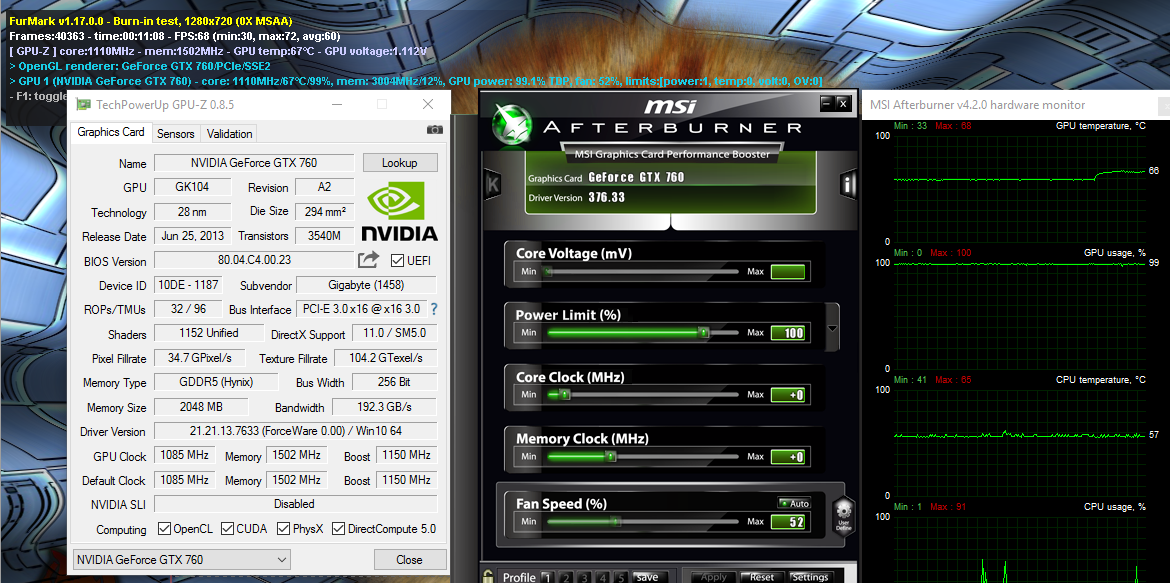
Task: Toggle the CUDA checkbox
Action: click(228, 529)
